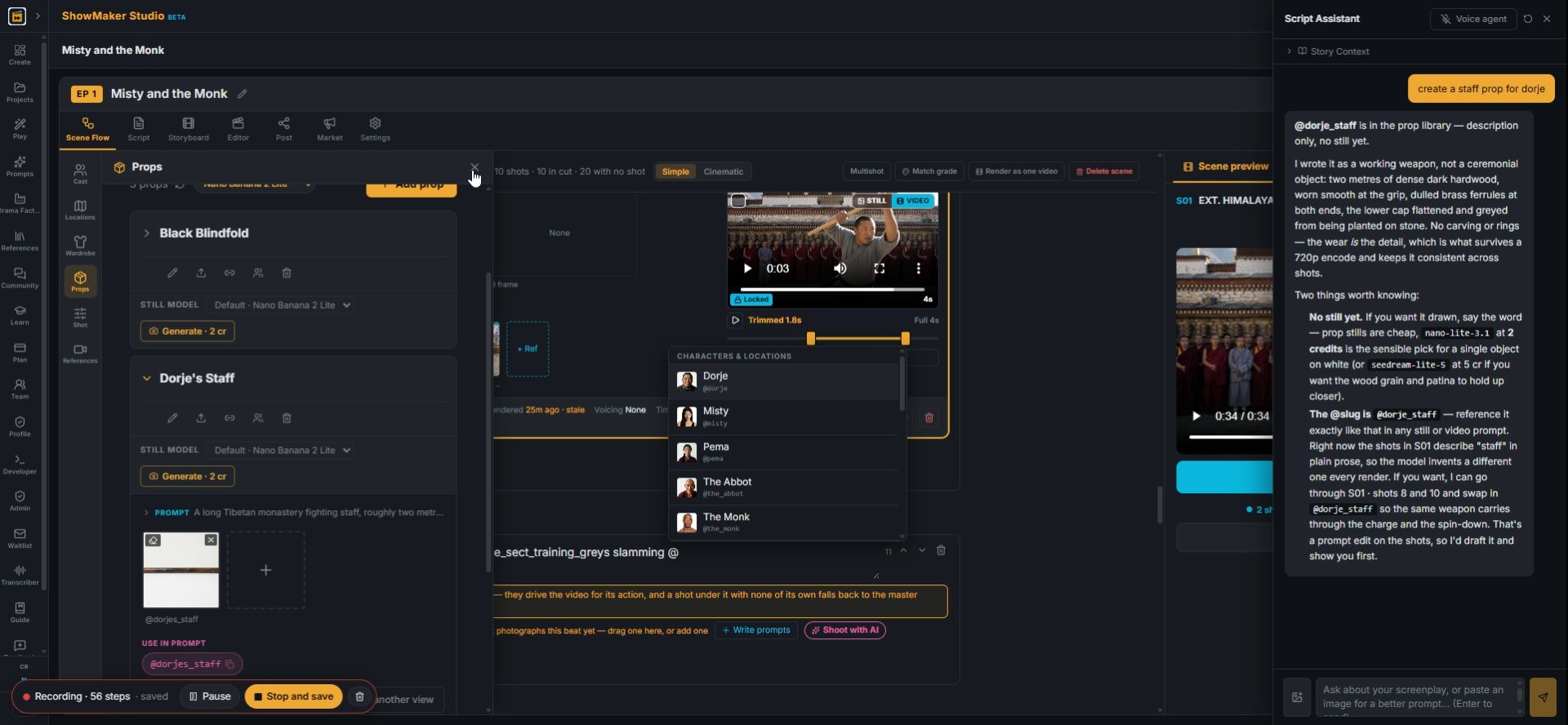Reset the Script Assistant conversation
The image size is (1568, 725).
pos(1528,19)
